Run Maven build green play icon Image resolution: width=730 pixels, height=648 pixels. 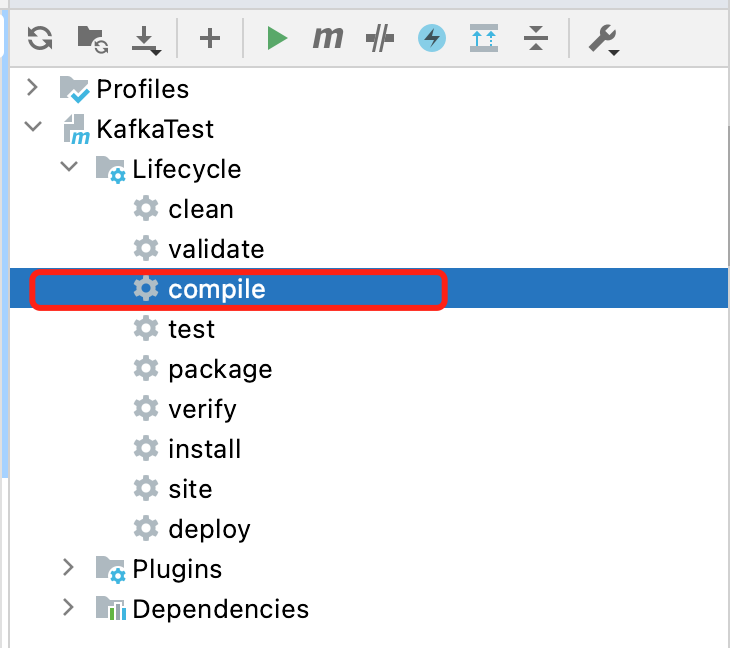(277, 38)
